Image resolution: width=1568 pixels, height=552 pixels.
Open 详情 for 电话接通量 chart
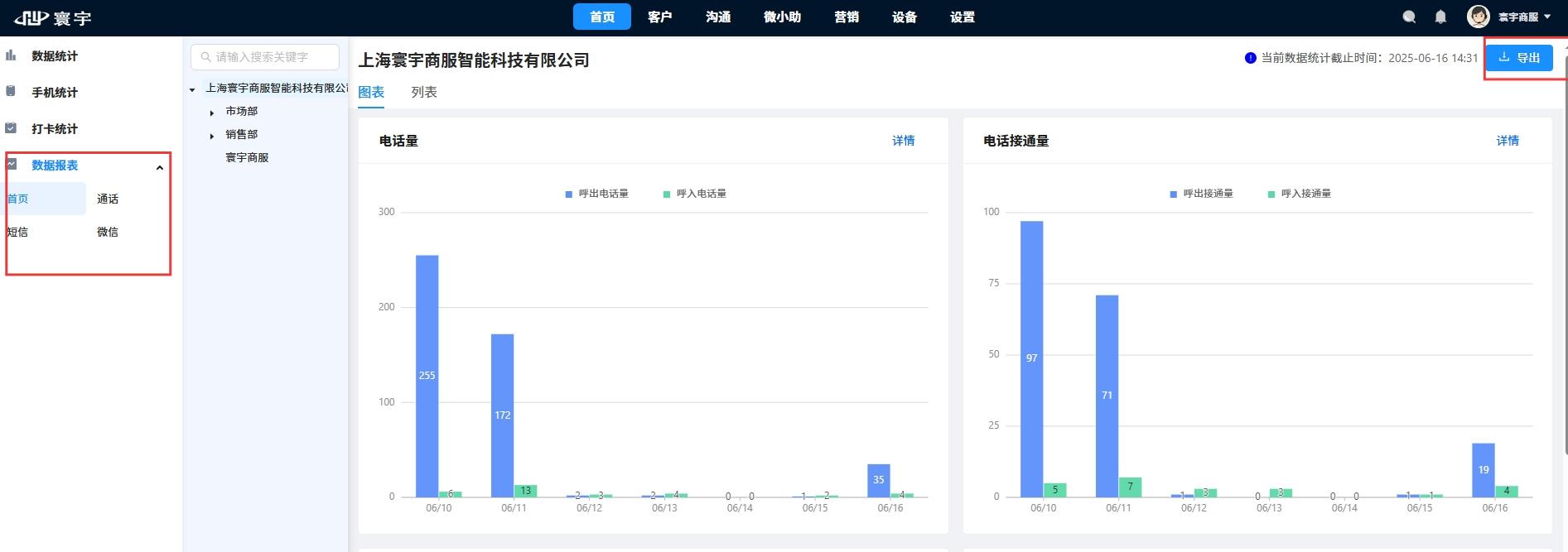[x=1508, y=141]
